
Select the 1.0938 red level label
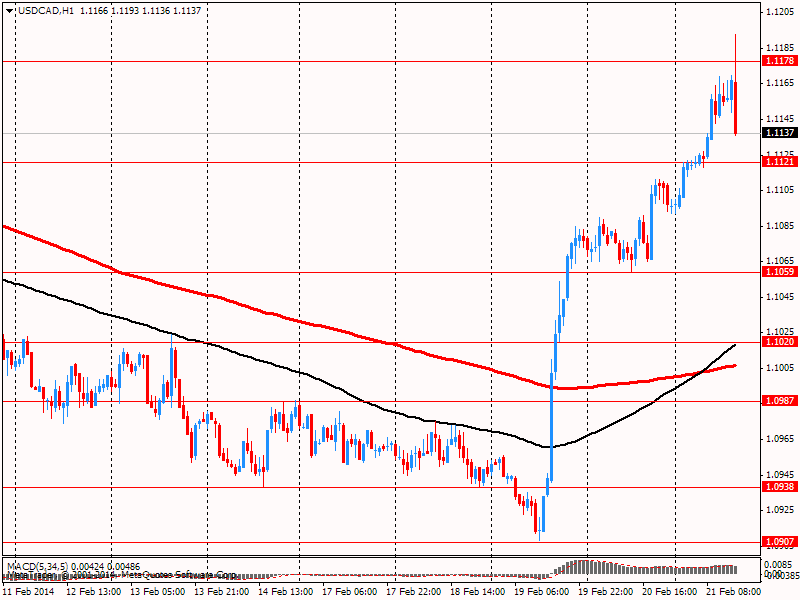pos(779,487)
